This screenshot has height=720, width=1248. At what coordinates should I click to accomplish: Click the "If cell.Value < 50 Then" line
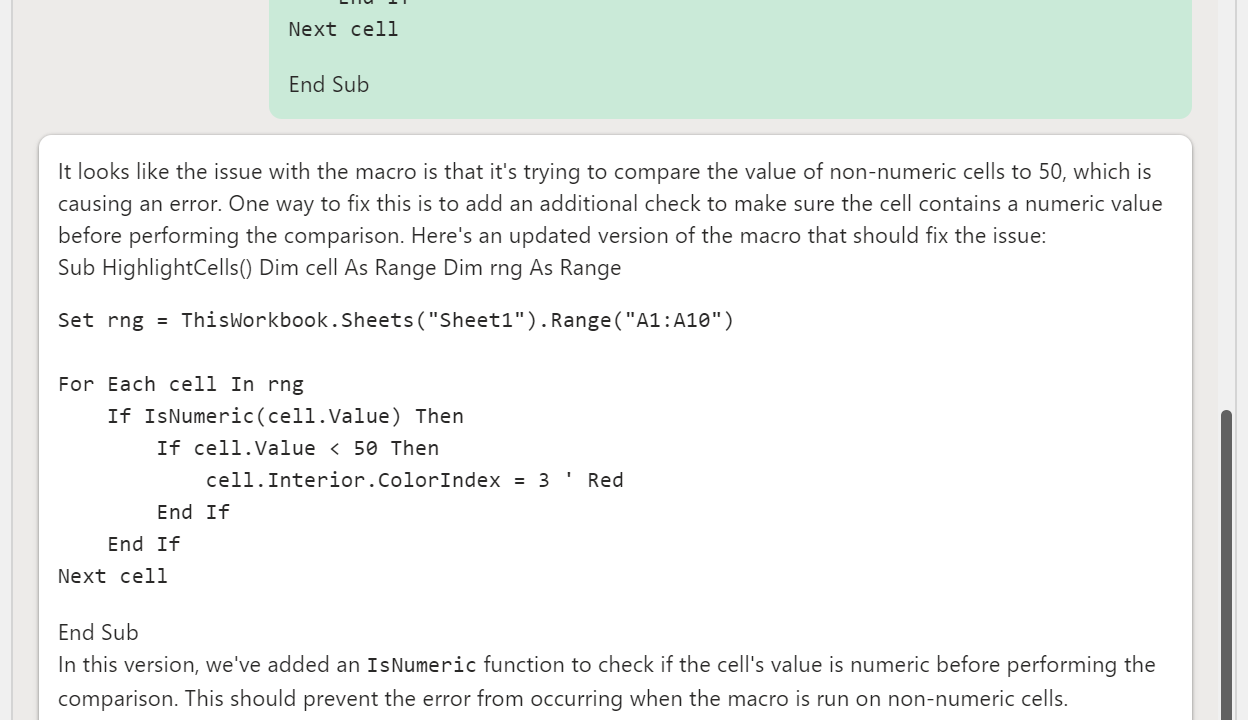pyautogui.click(x=297, y=448)
